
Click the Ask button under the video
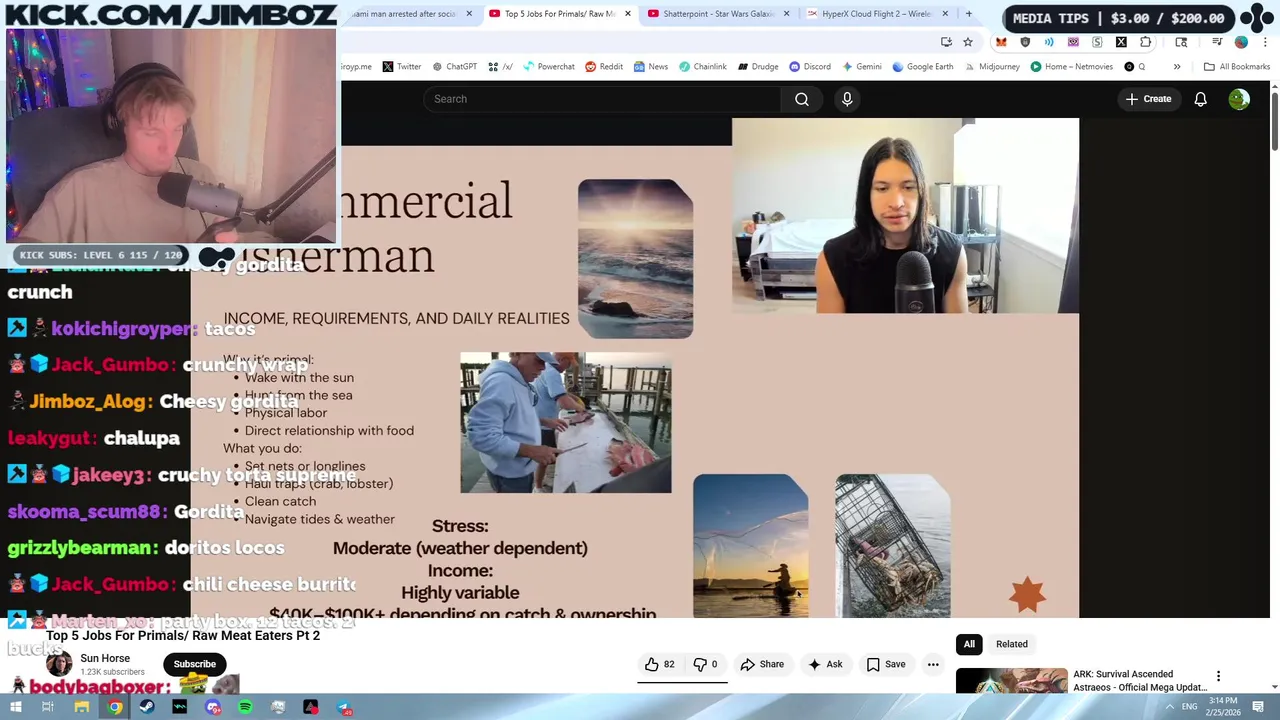point(825,664)
